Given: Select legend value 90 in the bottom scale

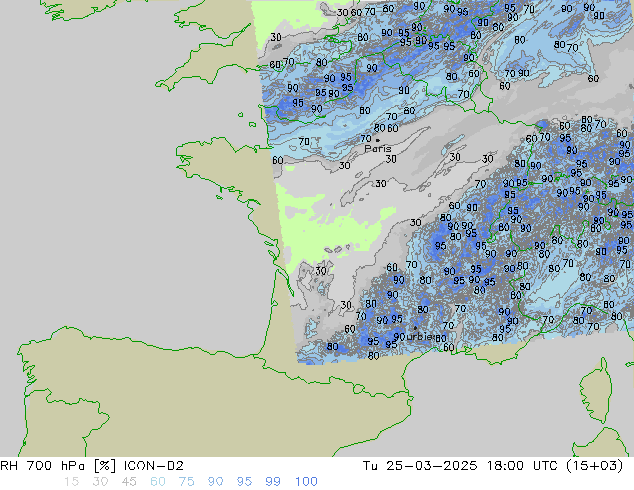Looking at the screenshot, I should click(215, 482).
